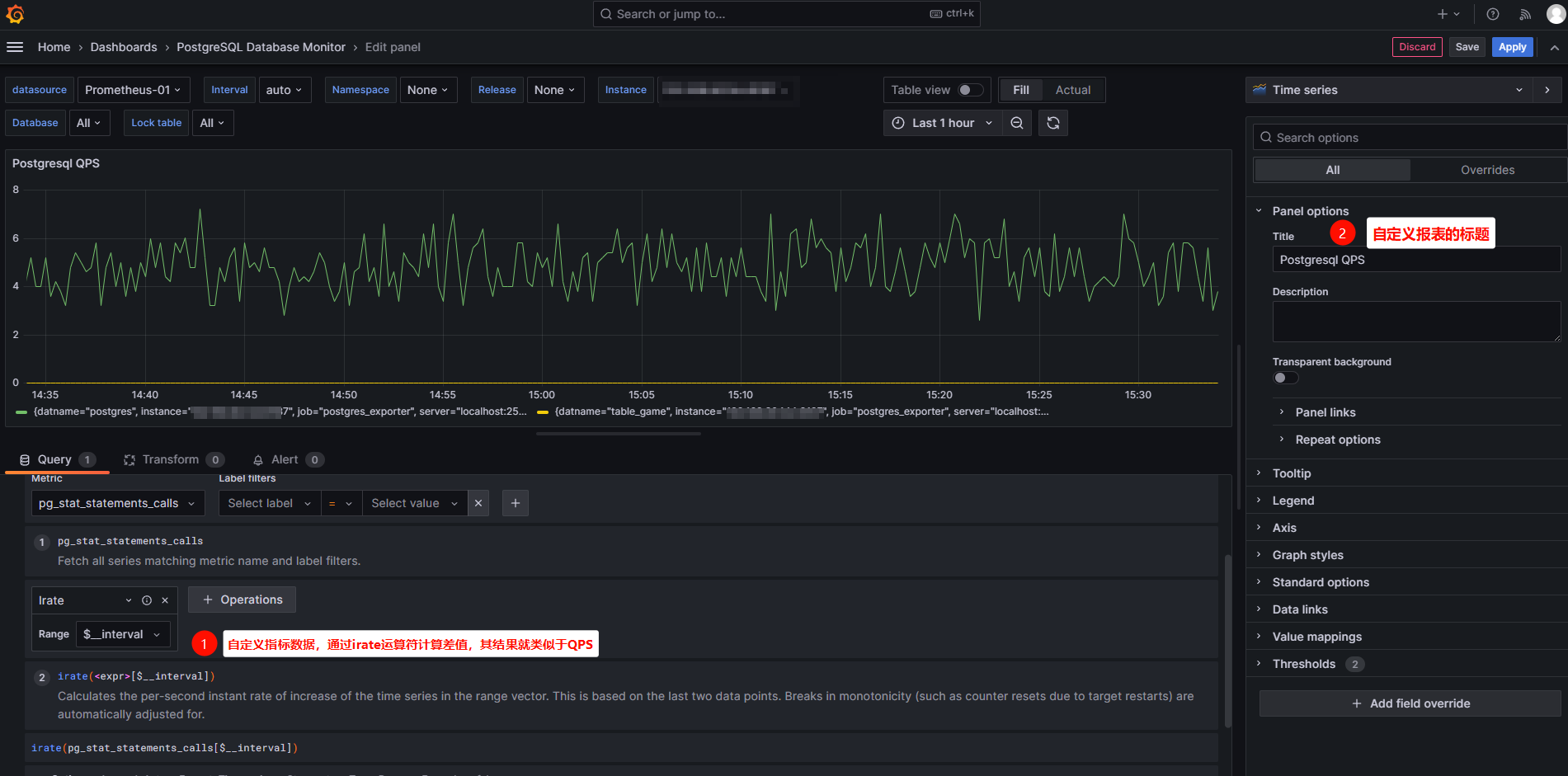Image resolution: width=1568 pixels, height=776 pixels.
Task: Click the zoom out time range icon
Action: click(x=1017, y=123)
